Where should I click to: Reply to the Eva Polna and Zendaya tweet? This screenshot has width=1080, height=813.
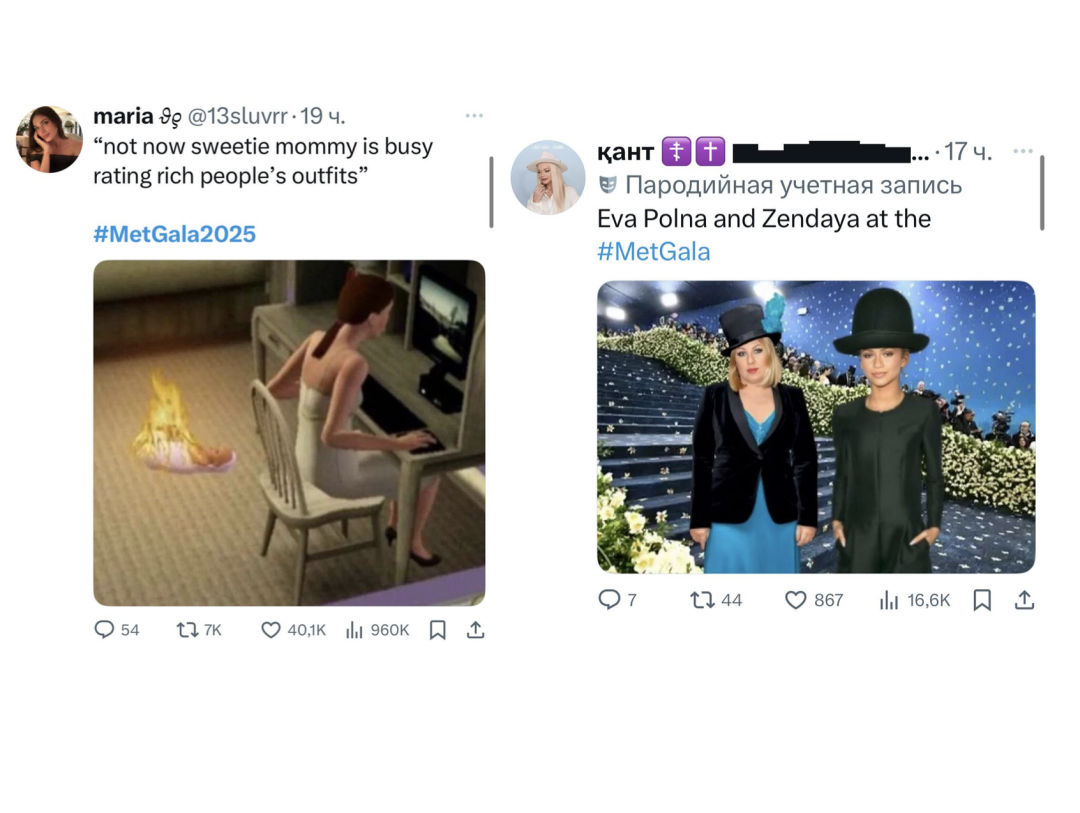[x=609, y=600]
